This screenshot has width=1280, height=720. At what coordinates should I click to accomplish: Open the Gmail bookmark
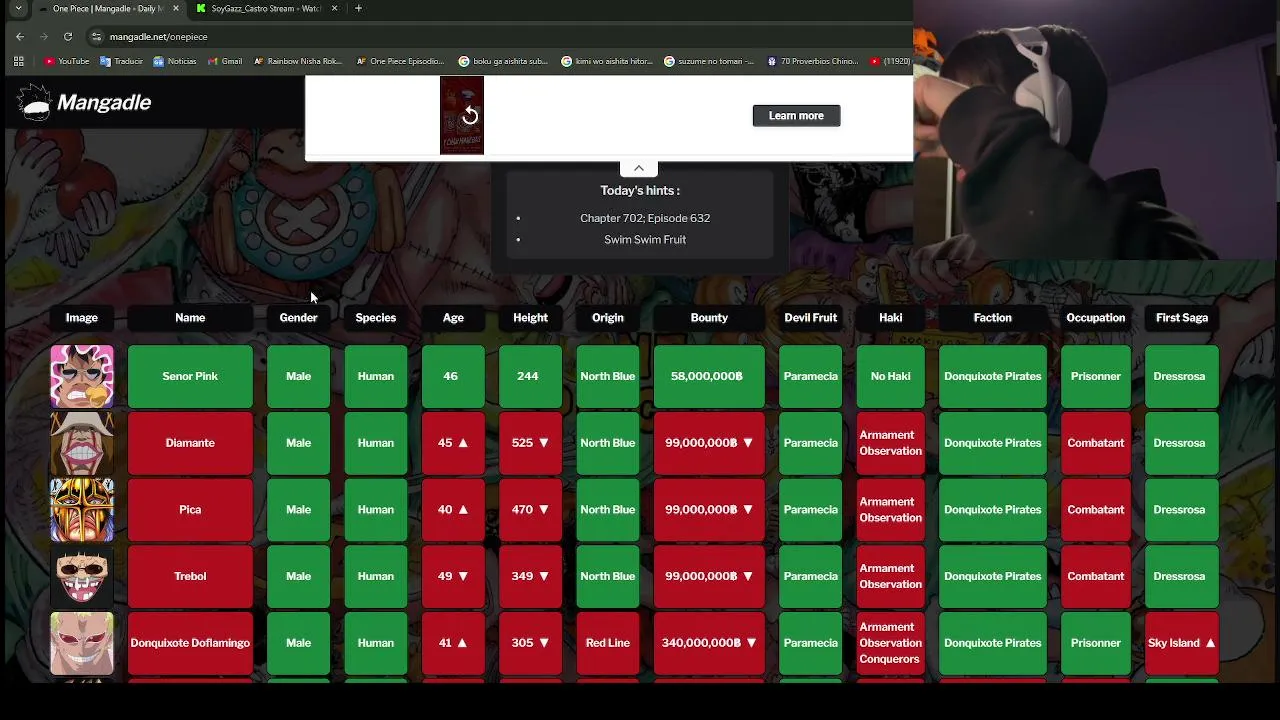pos(225,61)
